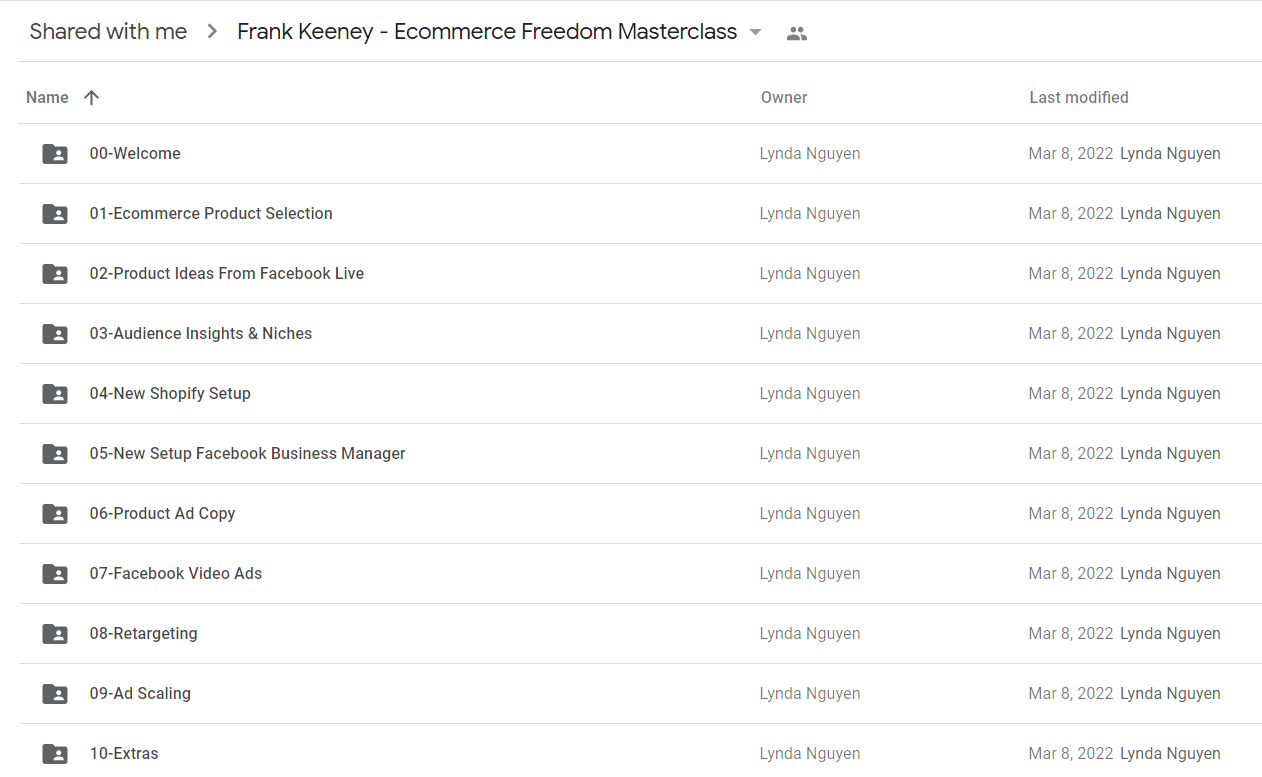Select the 02-Product Ideas From Facebook Live folder
Screen dimensions: 1262x777
pyautogui.click(x=640, y=274)
